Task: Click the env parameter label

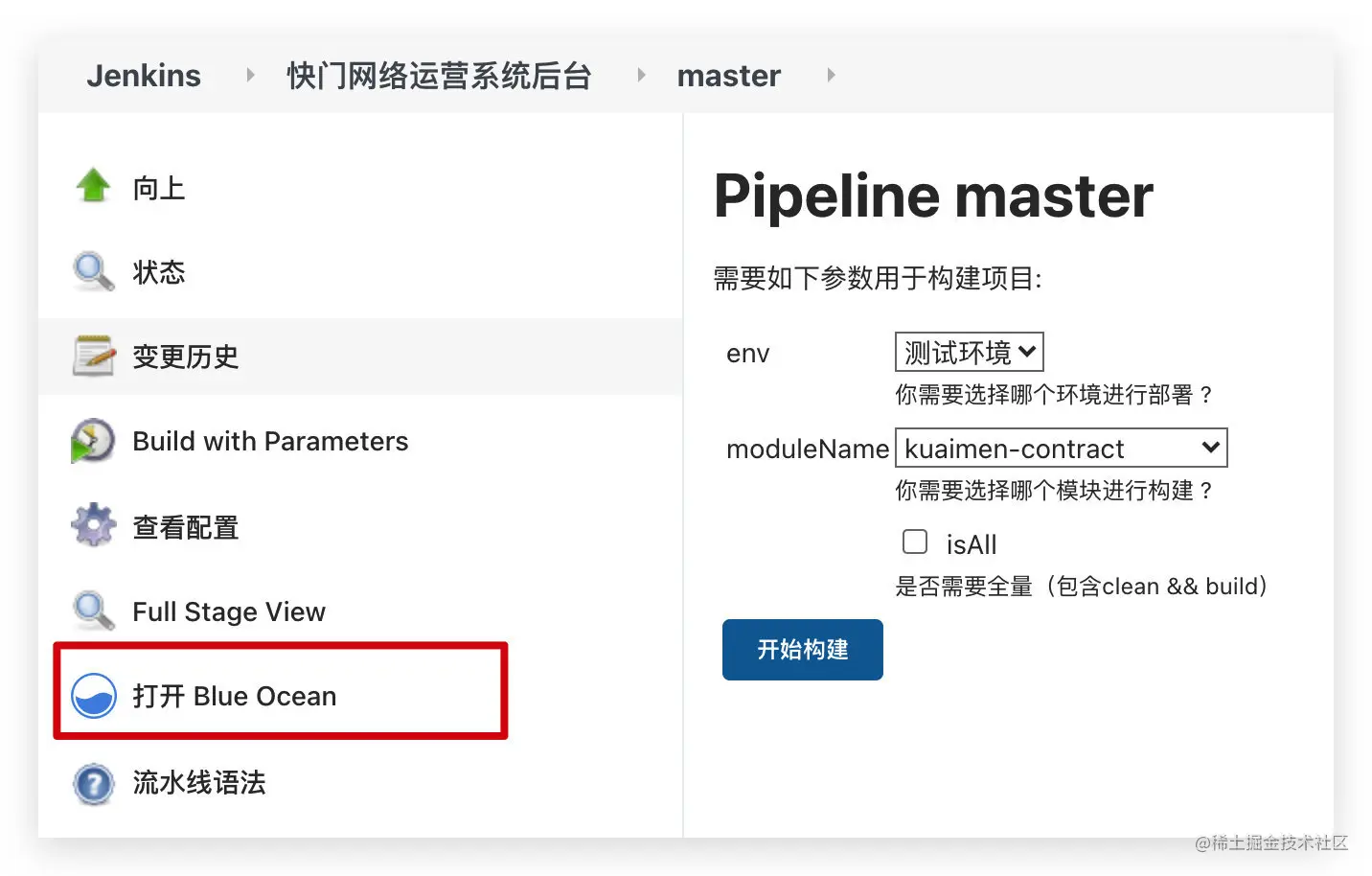Action: click(747, 354)
